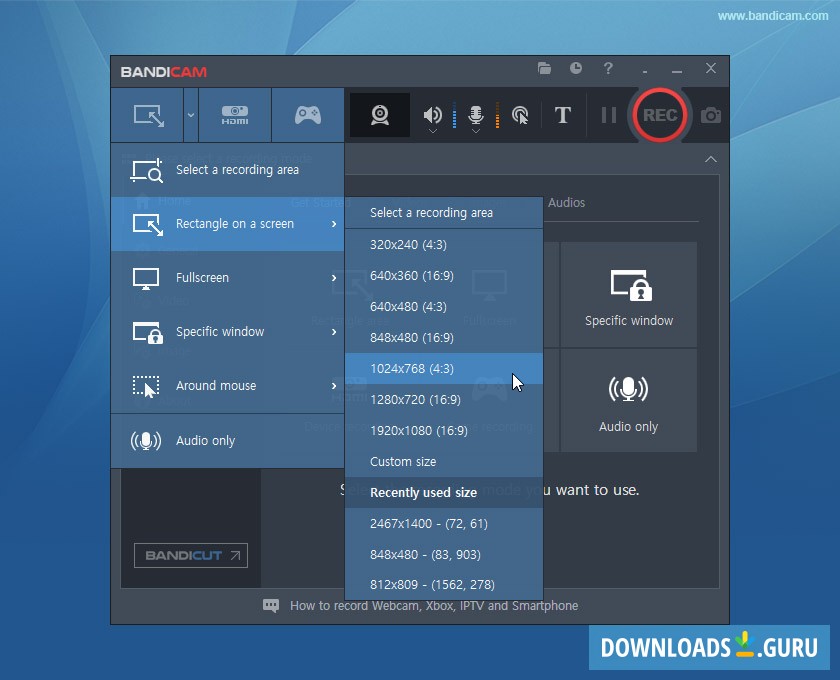The width and height of the screenshot is (840, 680).
Task: Click the mouse click effects icon
Action: pyautogui.click(x=520, y=115)
